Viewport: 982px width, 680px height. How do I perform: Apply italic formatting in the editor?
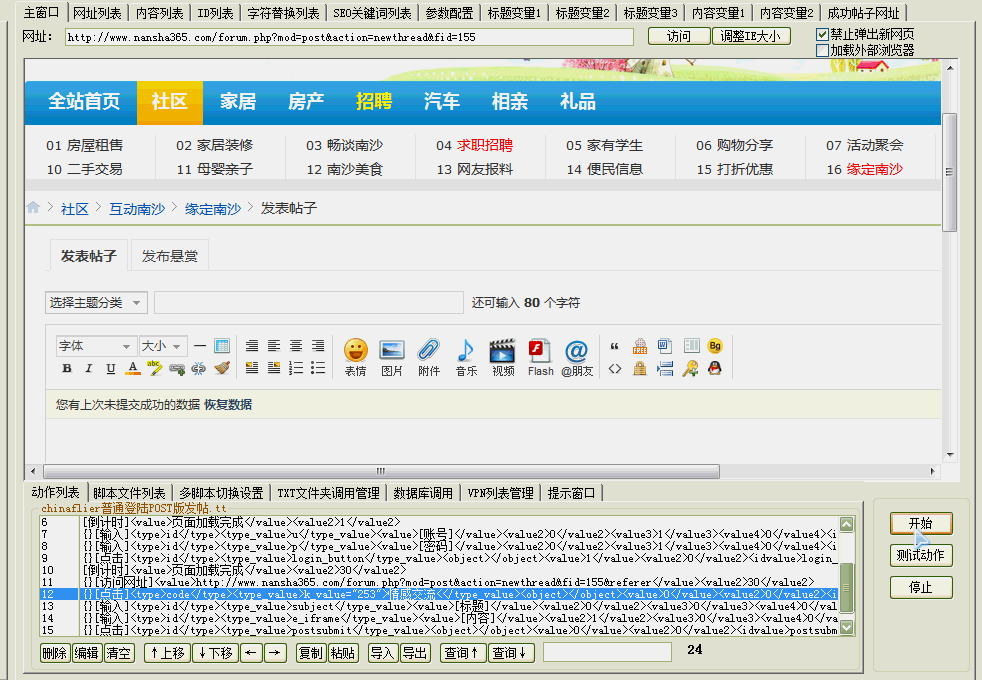(89, 368)
